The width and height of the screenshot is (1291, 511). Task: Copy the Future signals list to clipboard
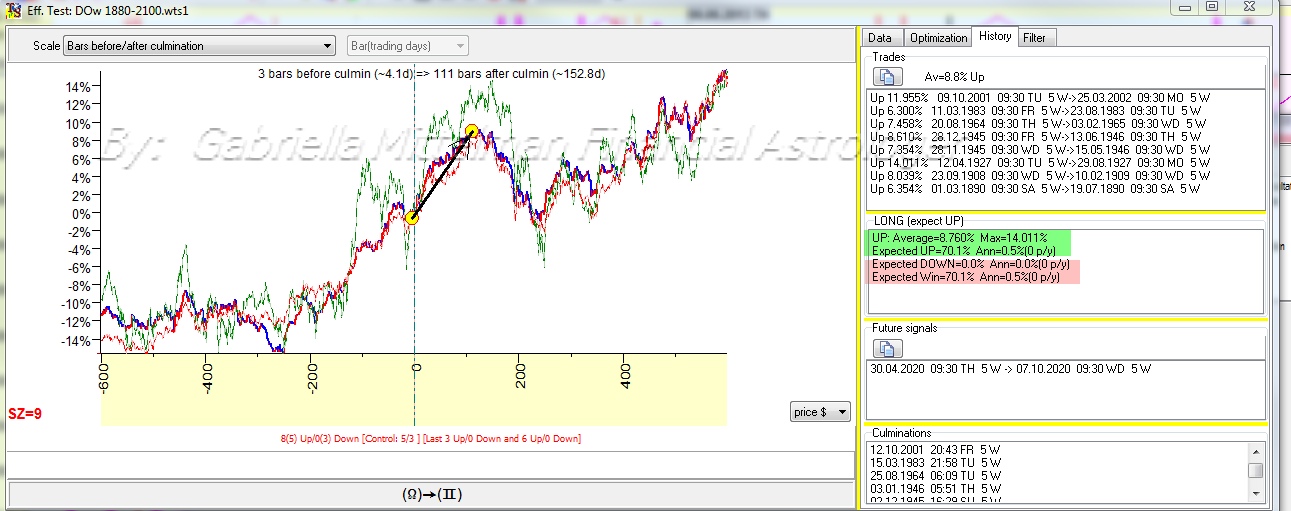pyautogui.click(x=888, y=348)
